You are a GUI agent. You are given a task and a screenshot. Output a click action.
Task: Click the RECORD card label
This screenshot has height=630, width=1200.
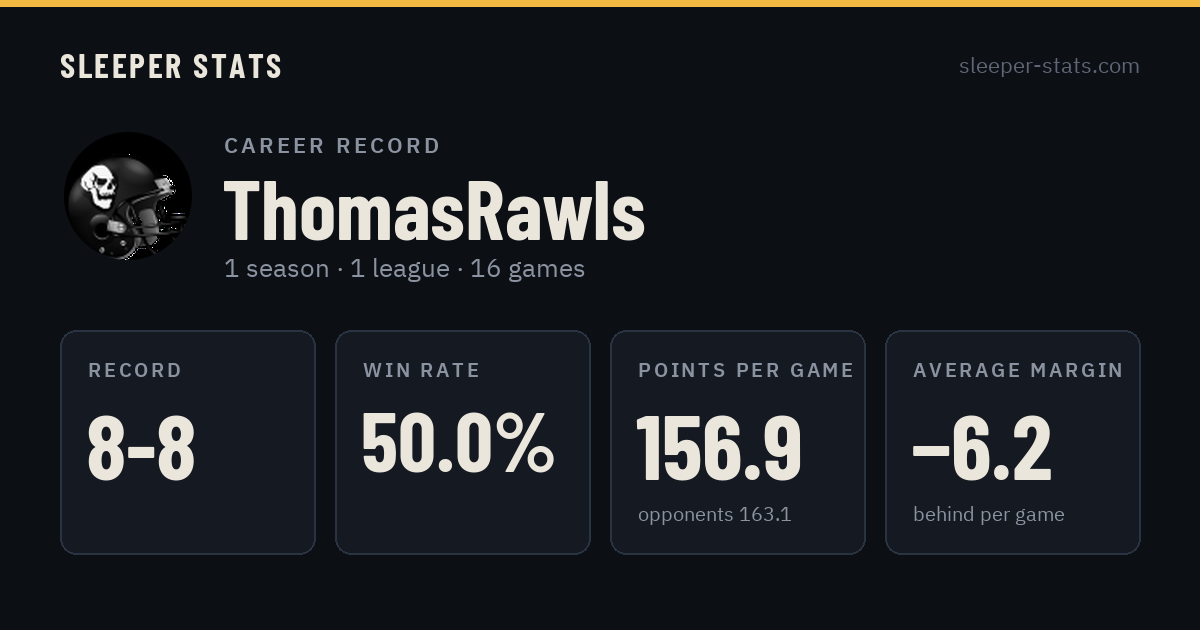click(135, 371)
